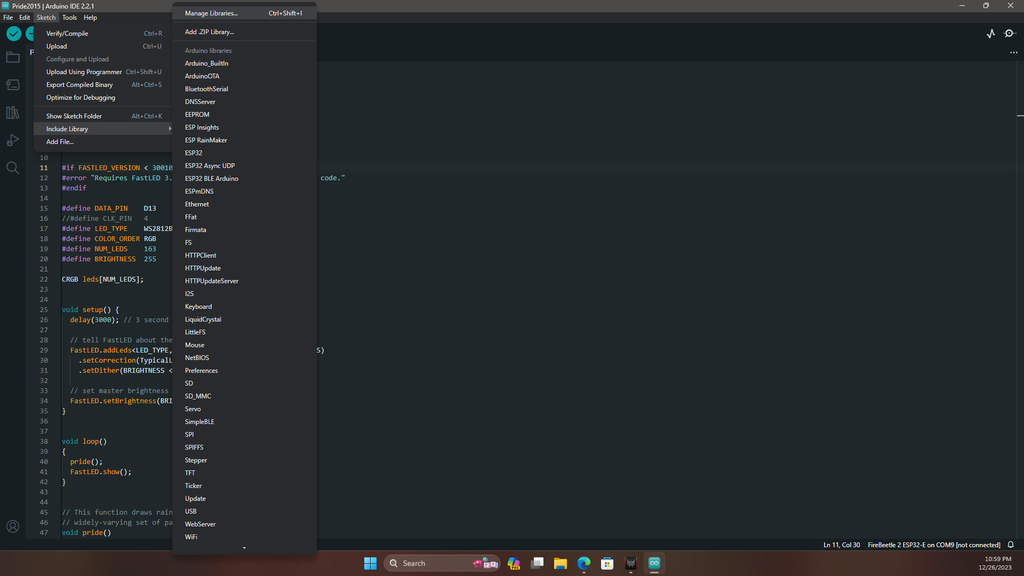The height and width of the screenshot is (576, 1024).
Task: Include the SPIFFS library
Action: pos(244,447)
